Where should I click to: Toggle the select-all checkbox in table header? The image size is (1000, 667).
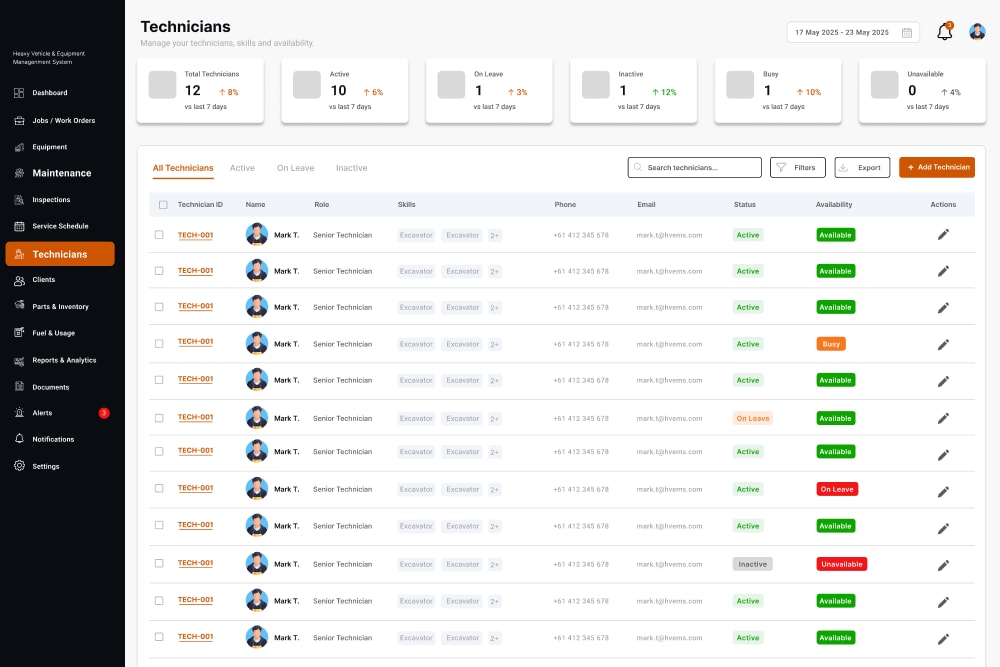(163, 205)
